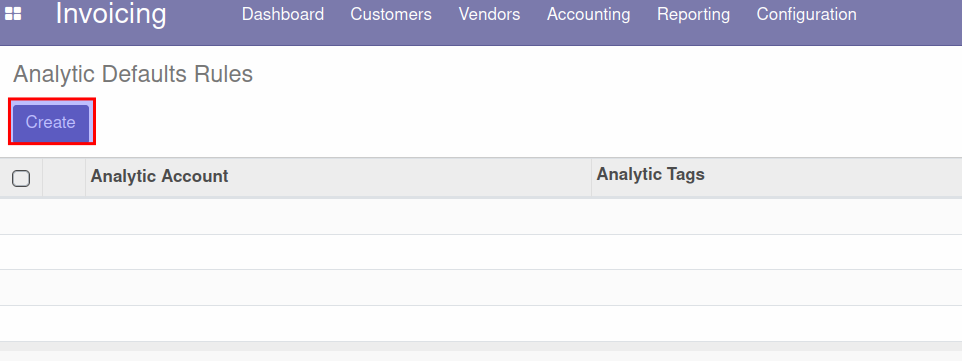Open the Reporting menu
Viewport: 962px width, 361px height.
click(693, 14)
